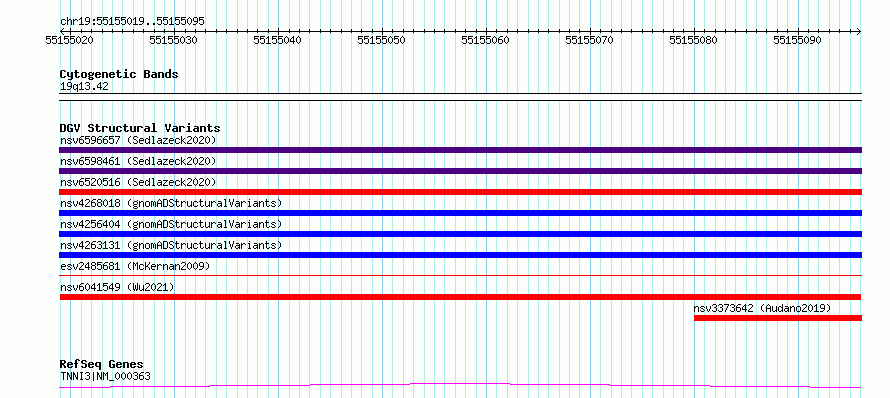
Task: Click the DGV Structural Variants track title
Action: (140, 128)
